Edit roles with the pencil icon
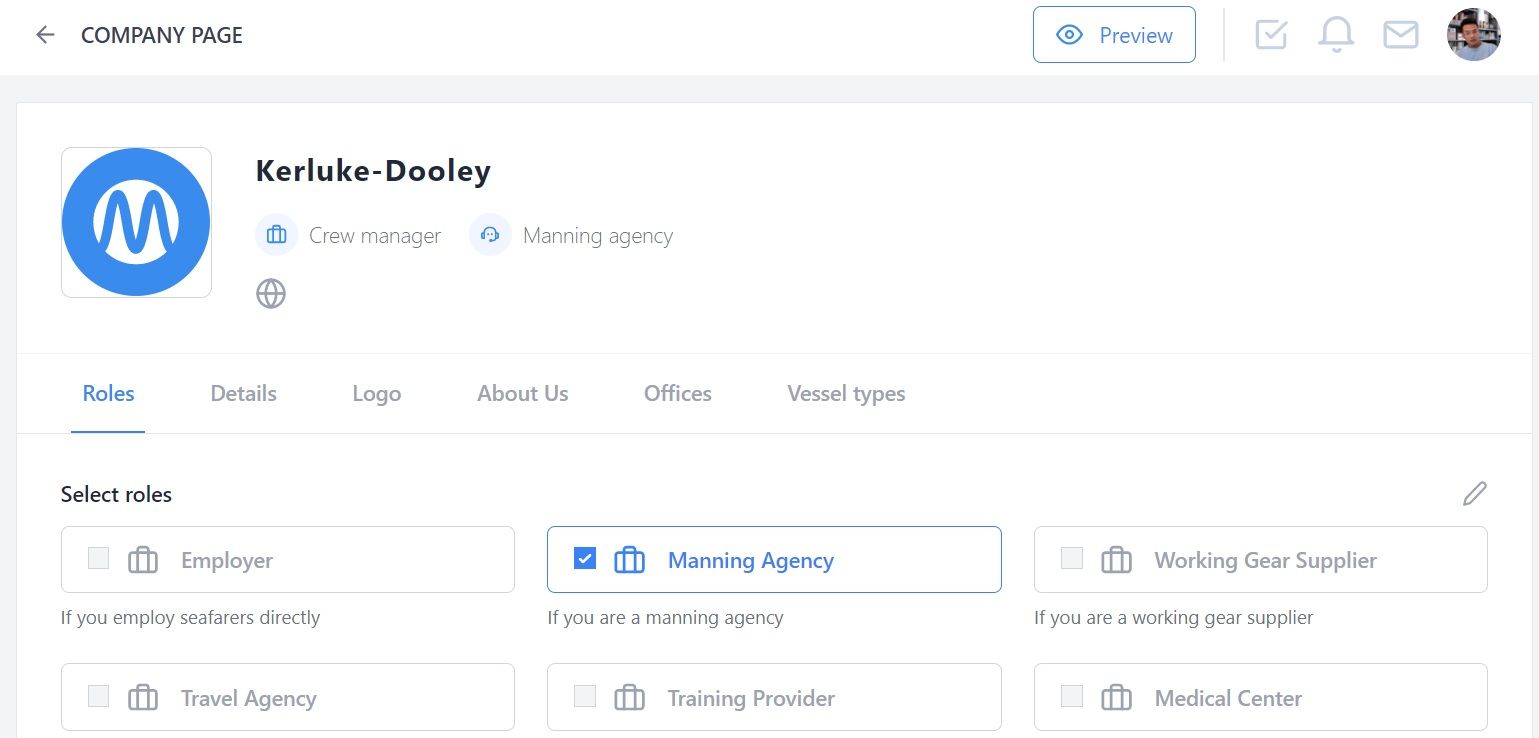The width and height of the screenshot is (1539, 738). [1474, 493]
